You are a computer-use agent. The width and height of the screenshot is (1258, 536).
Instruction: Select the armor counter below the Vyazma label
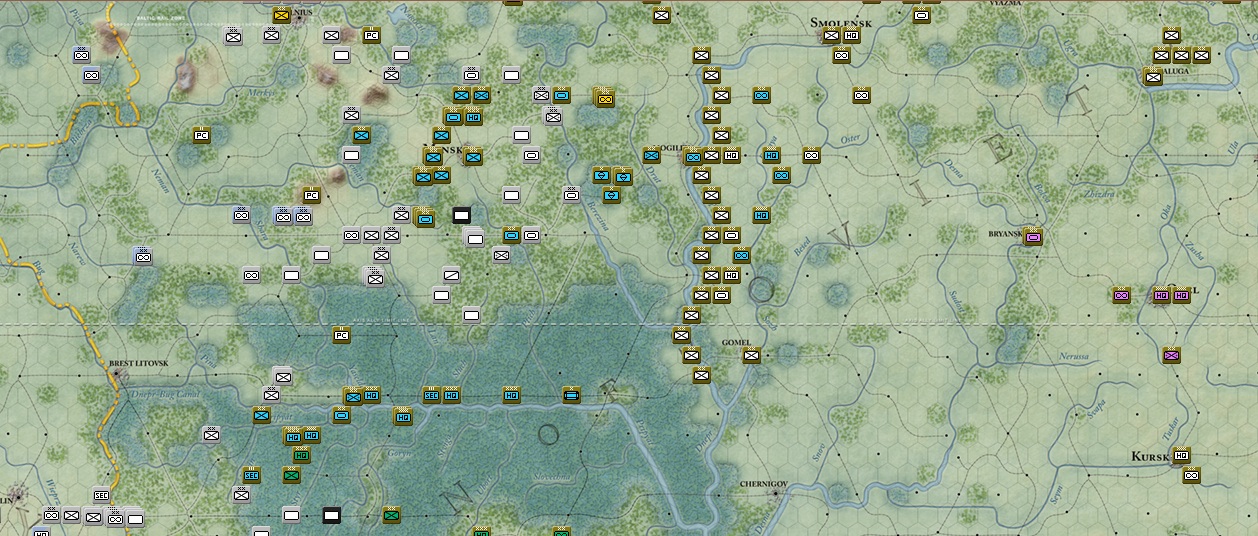coord(921,16)
